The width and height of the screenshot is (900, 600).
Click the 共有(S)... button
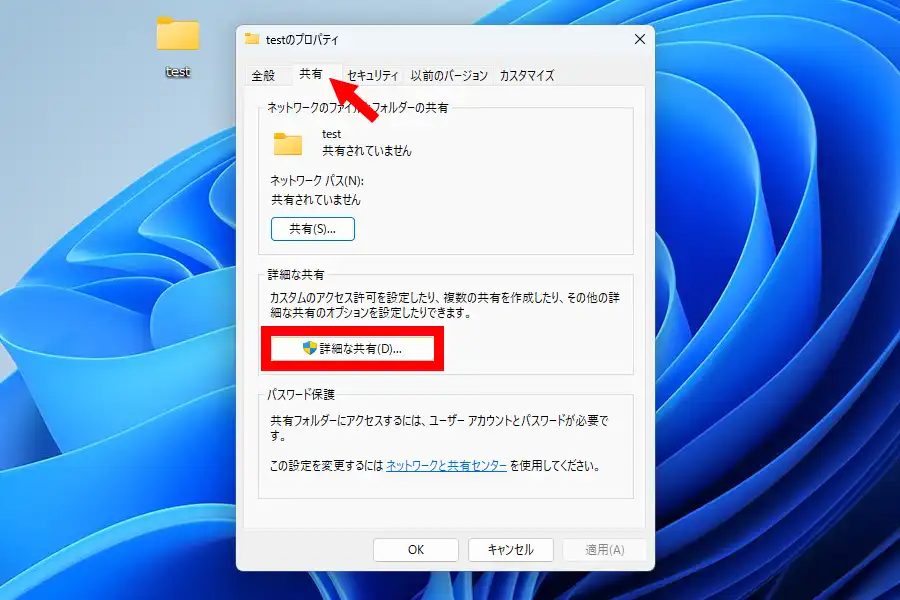[x=313, y=229]
